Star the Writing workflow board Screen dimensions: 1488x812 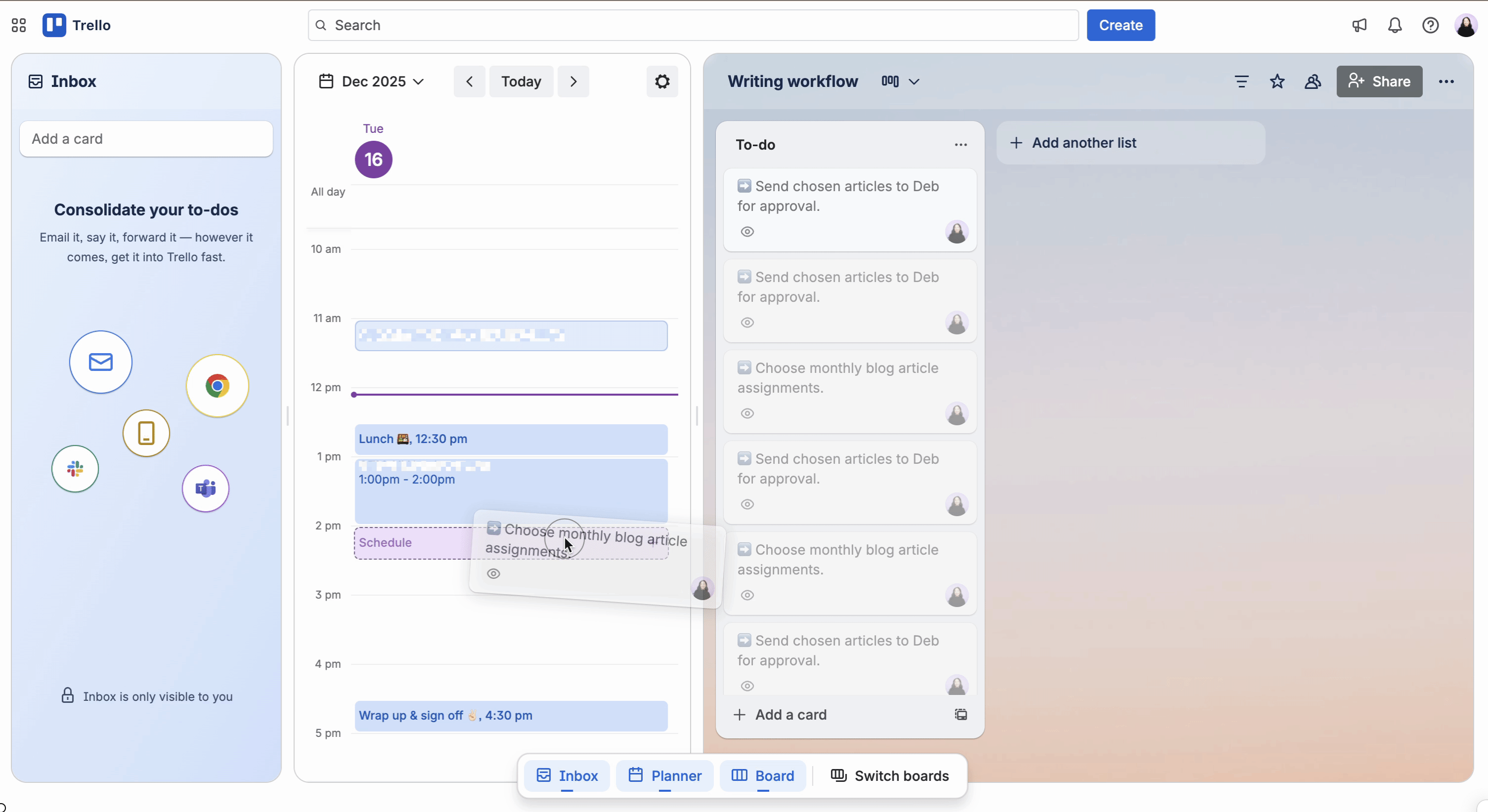click(1278, 81)
